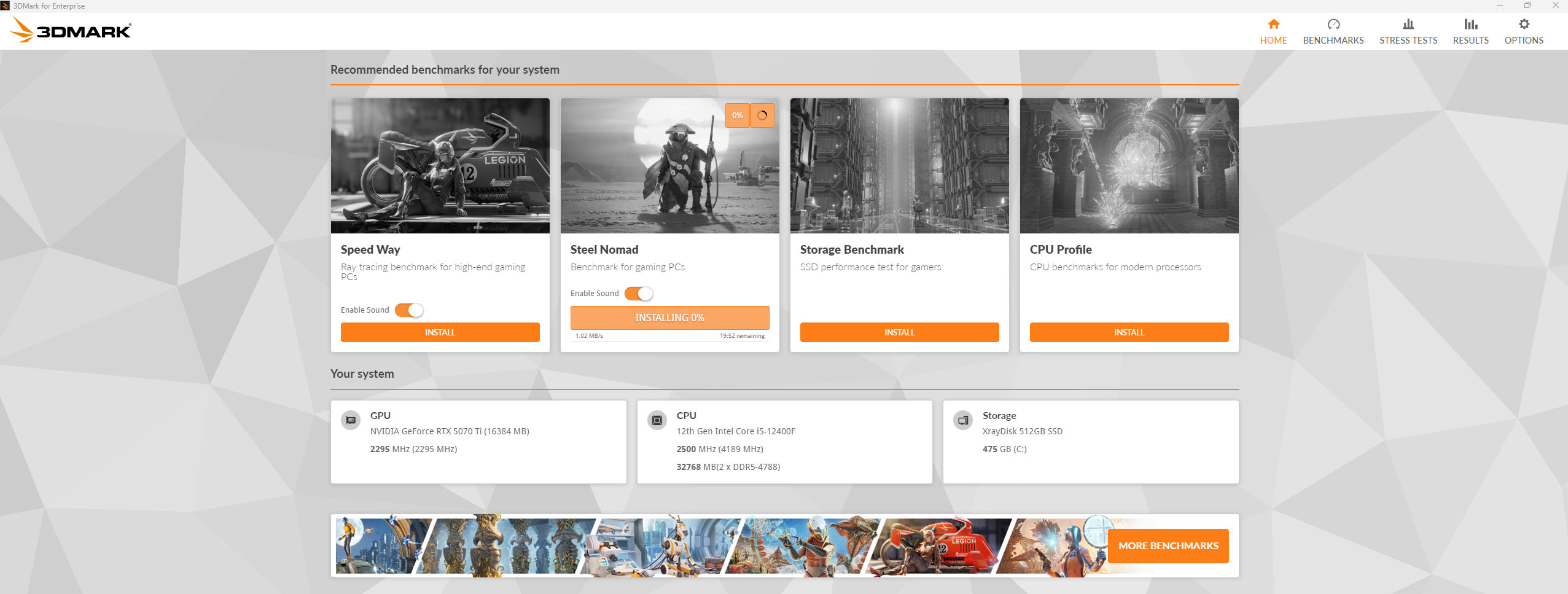This screenshot has width=1568, height=594.
Task: Install the CPU Profile benchmark
Action: pyautogui.click(x=1129, y=332)
